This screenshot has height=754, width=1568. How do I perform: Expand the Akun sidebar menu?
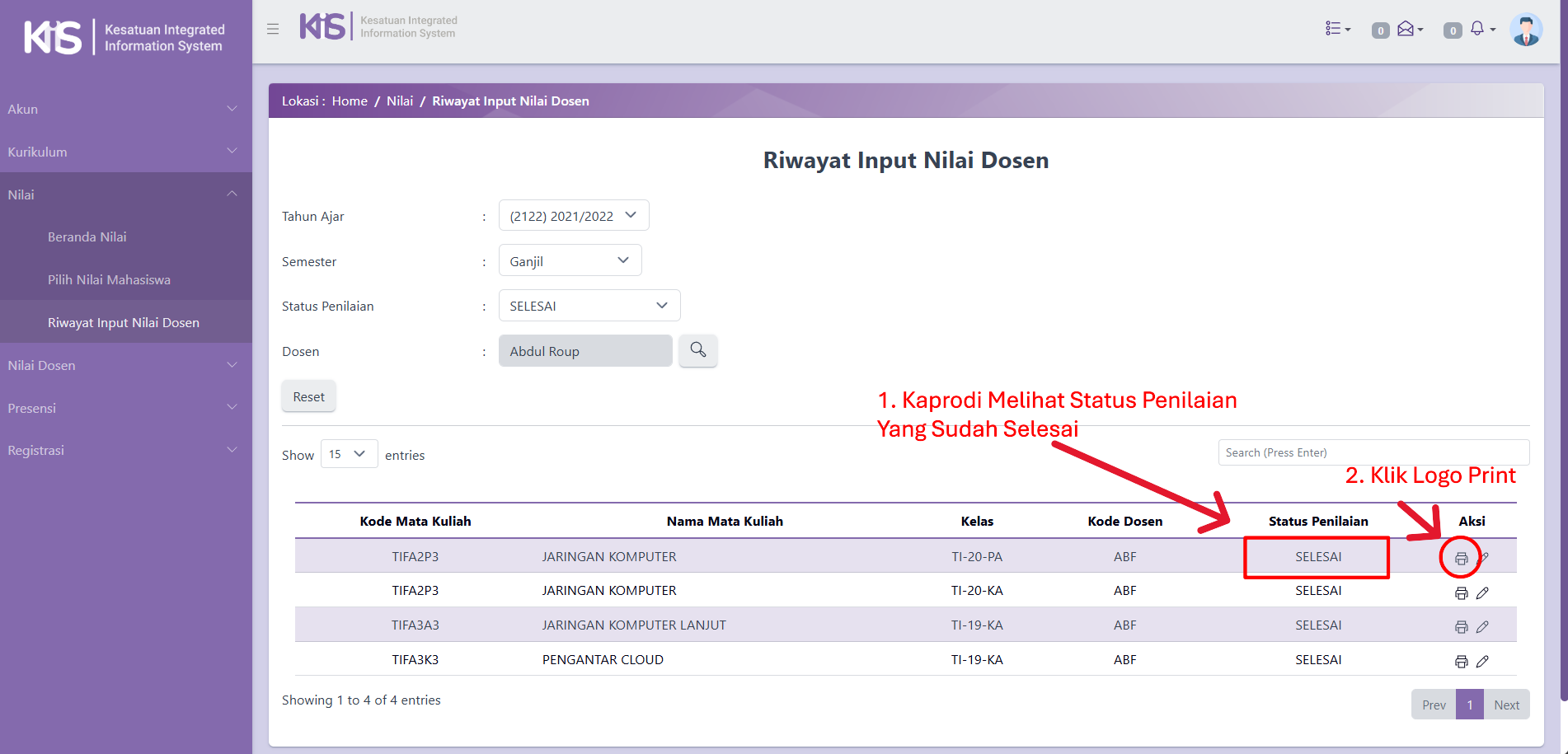[124, 109]
